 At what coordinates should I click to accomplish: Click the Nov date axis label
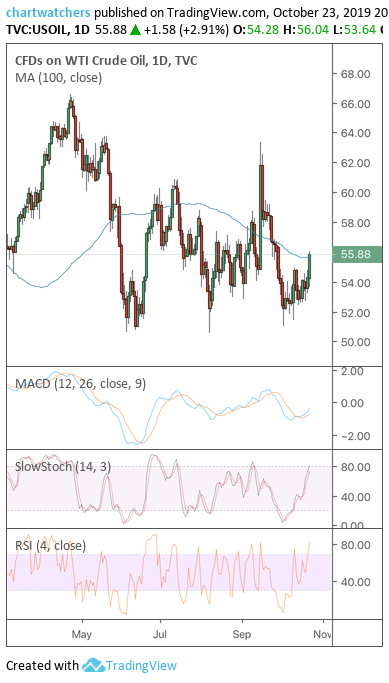click(x=322, y=635)
